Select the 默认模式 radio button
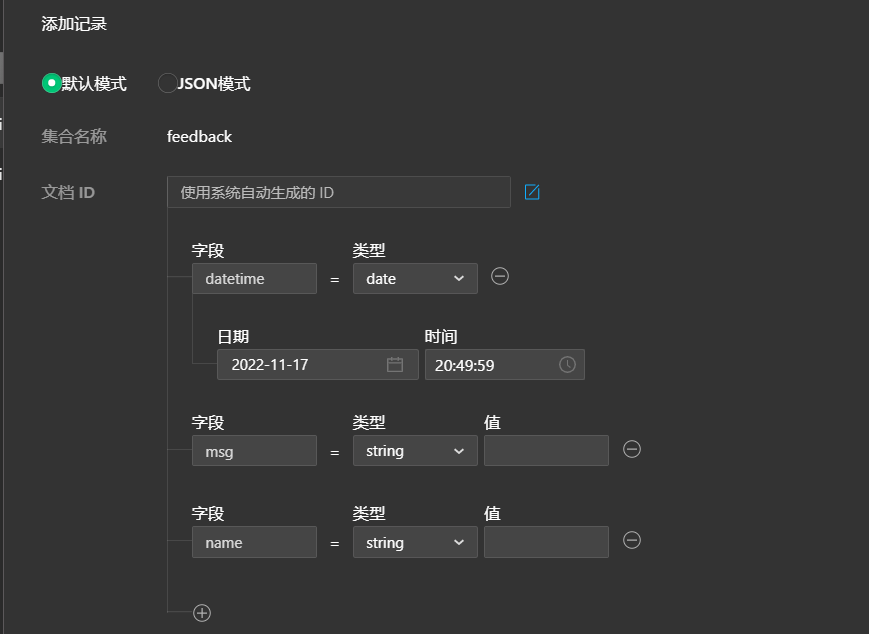The height and width of the screenshot is (634, 869). 51,83
